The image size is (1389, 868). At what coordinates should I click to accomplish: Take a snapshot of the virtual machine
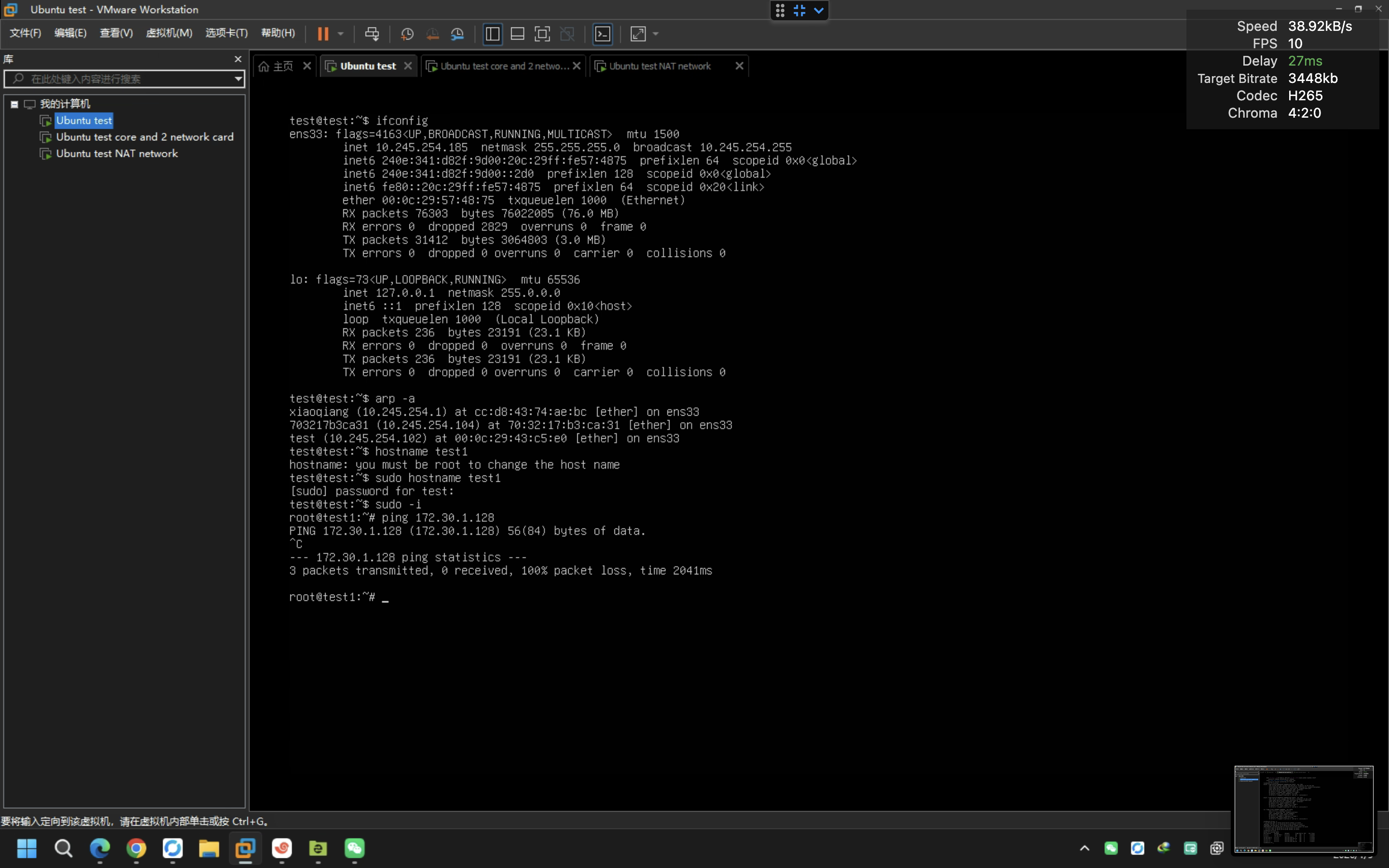[407, 34]
